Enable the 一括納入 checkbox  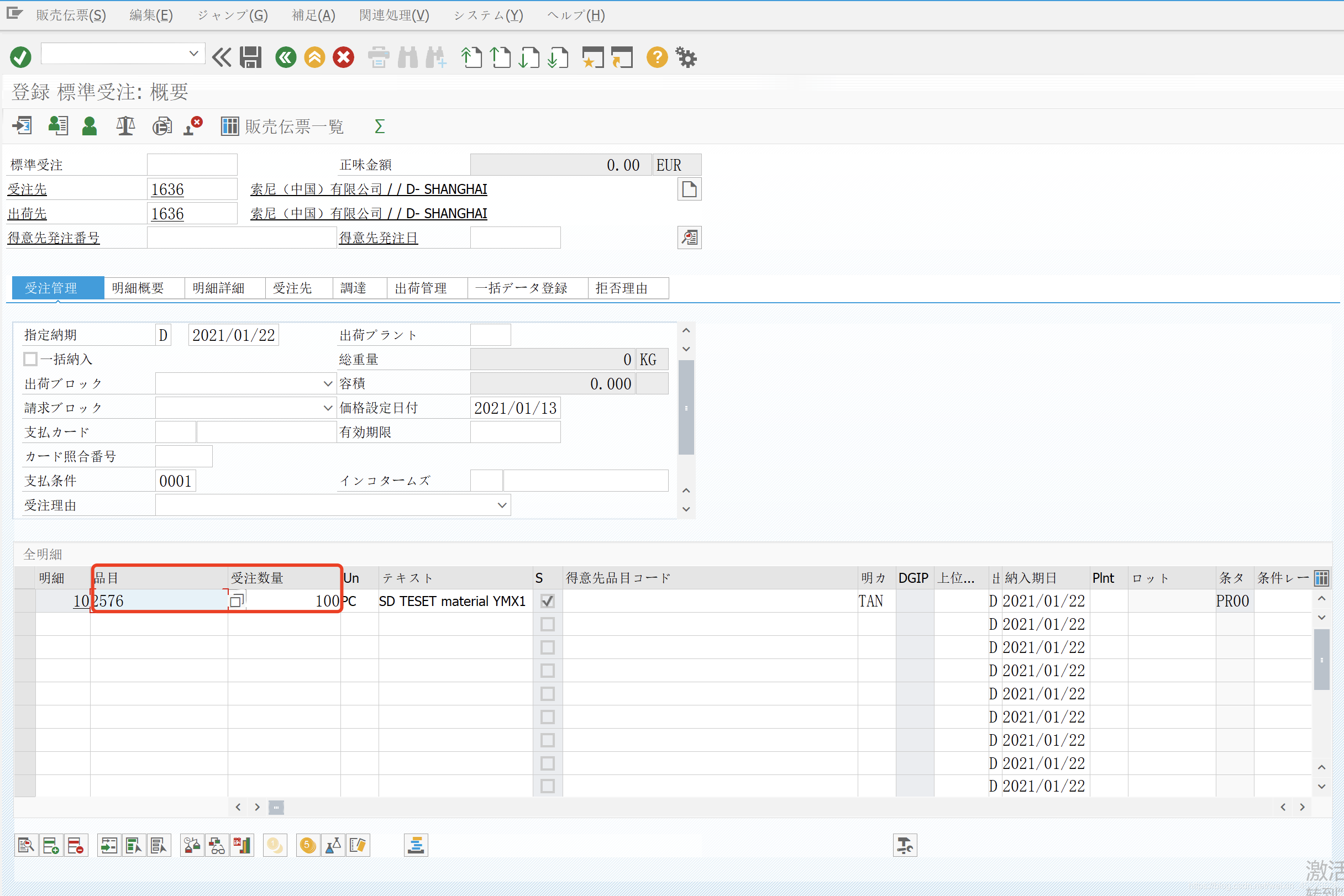click(x=30, y=359)
